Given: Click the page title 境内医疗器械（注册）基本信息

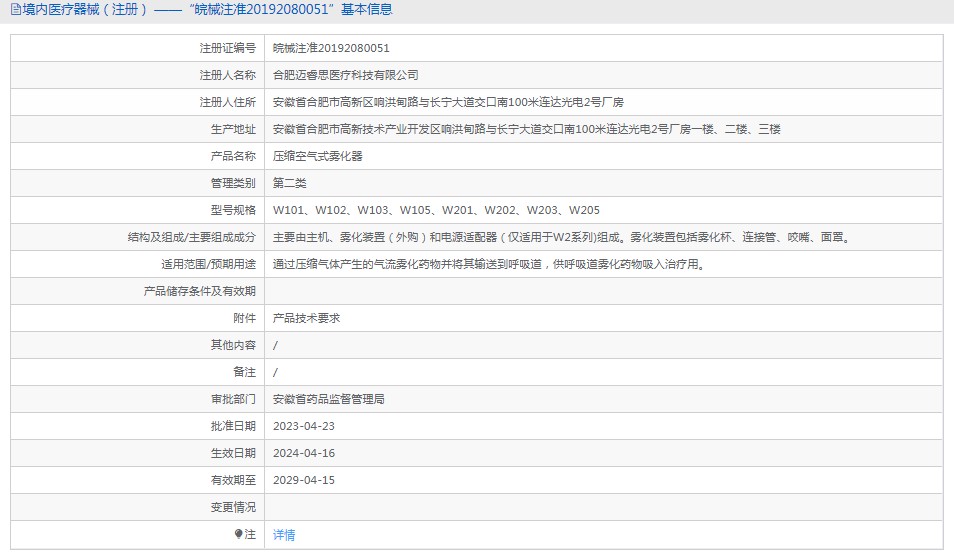Looking at the screenshot, I should 207,10.
